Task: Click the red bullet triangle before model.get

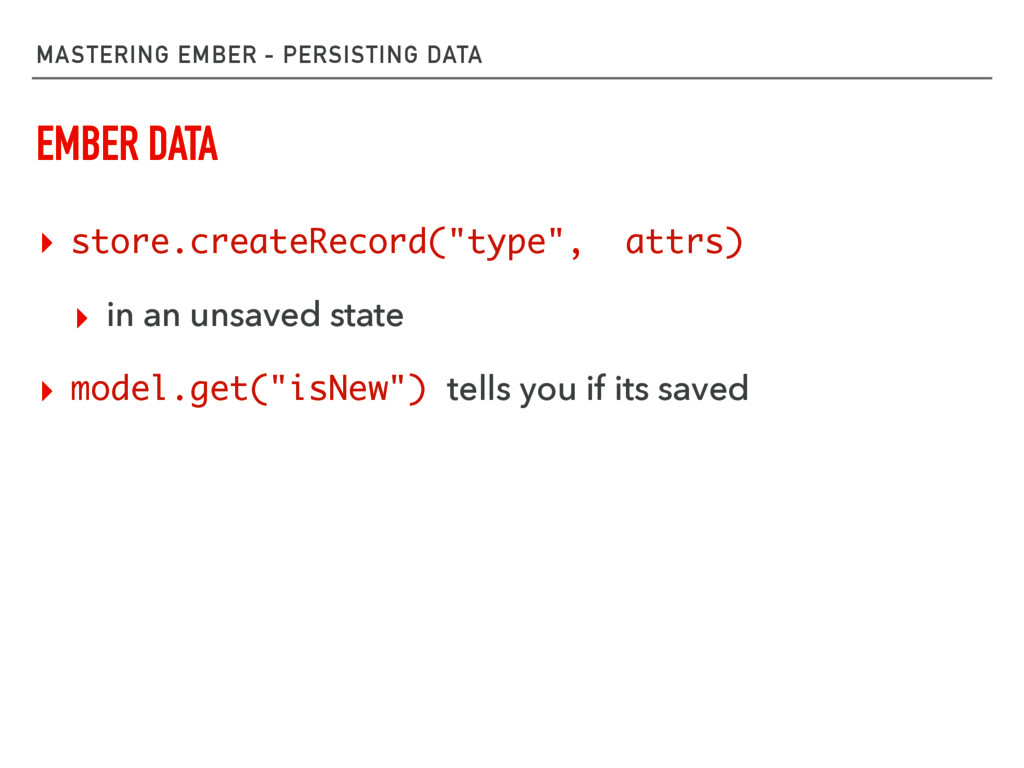Action: 46,391
